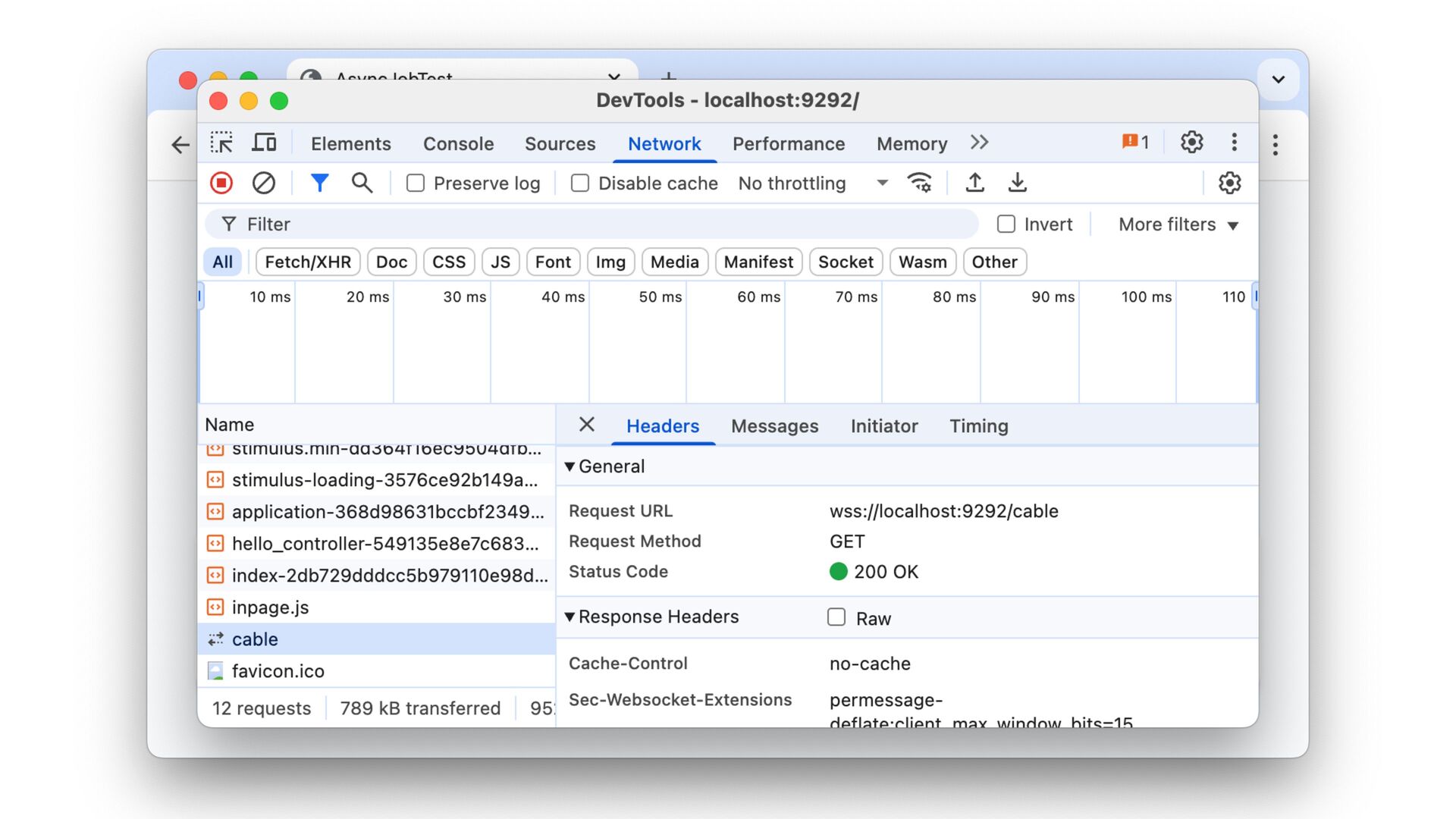The height and width of the screenshot is (819, 1456).
Task: Open the network search magnifier
Action: pyautogui.click(x=362, y=183)
